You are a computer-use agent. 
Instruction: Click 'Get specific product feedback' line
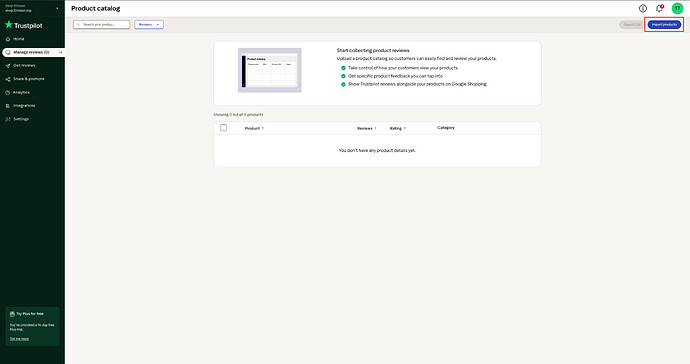[396, 76]
